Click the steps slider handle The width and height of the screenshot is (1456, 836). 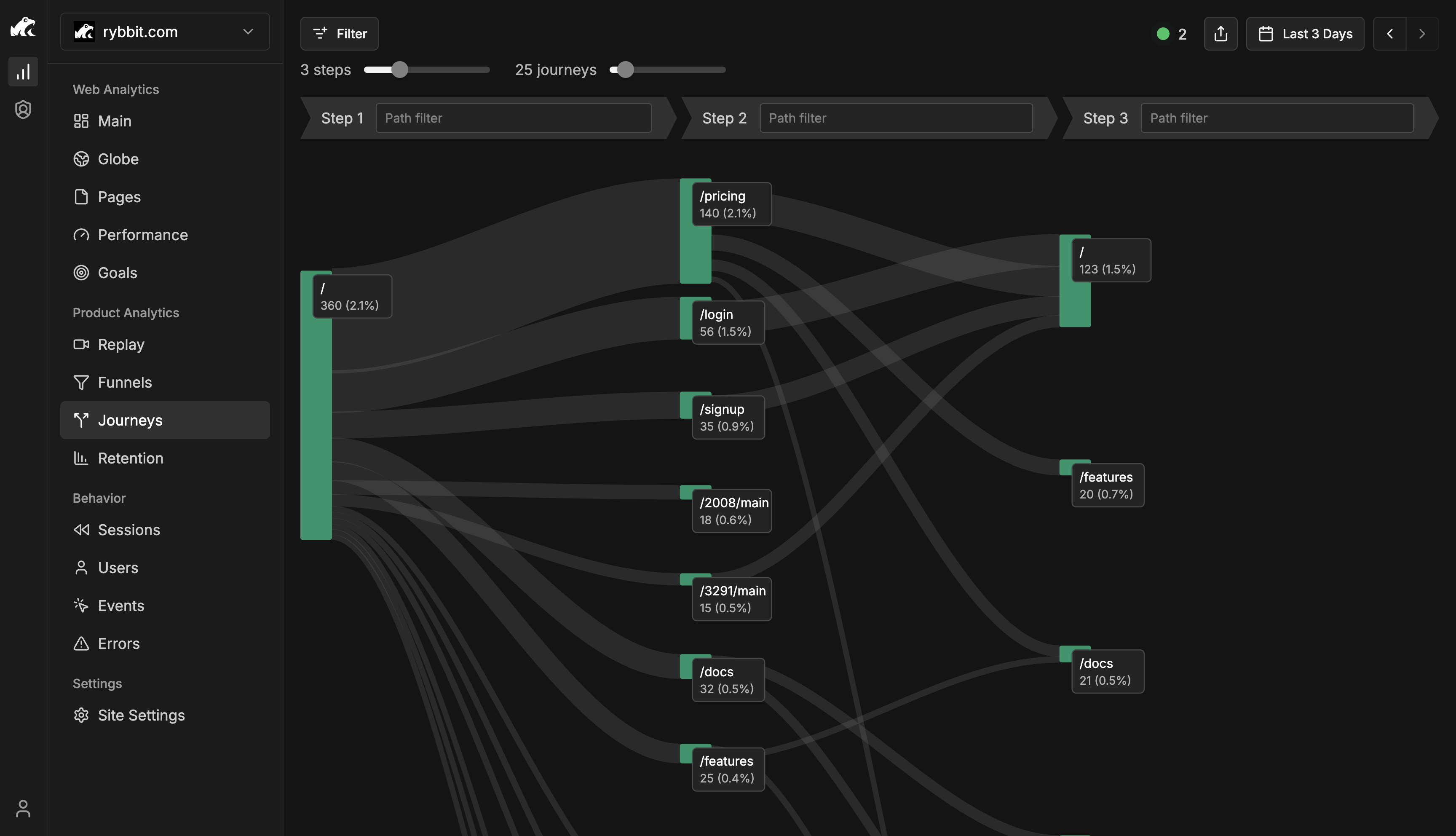[x=399, y=70]
